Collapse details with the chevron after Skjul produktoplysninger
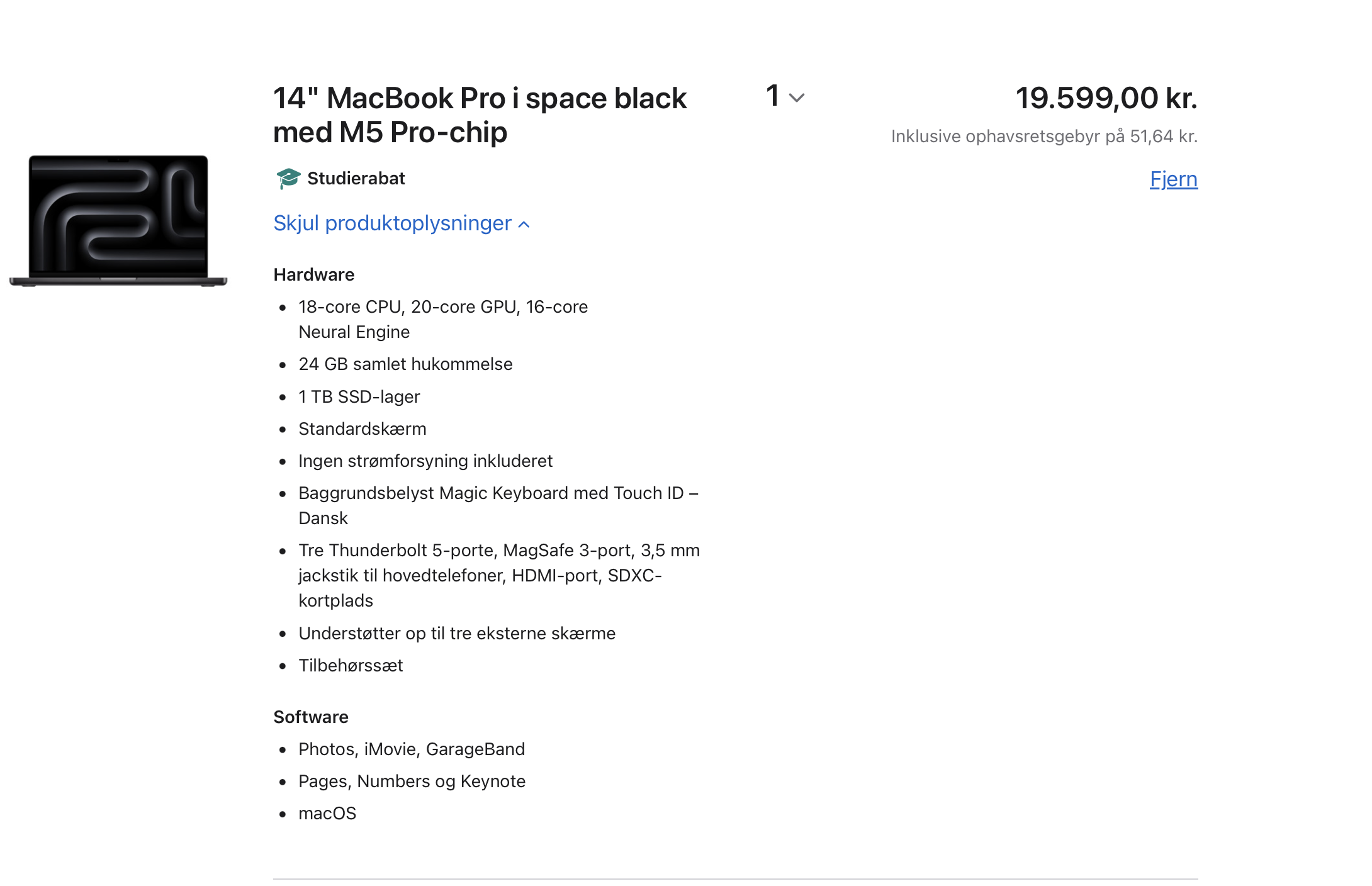1372x886 pixels. point(524,225)
